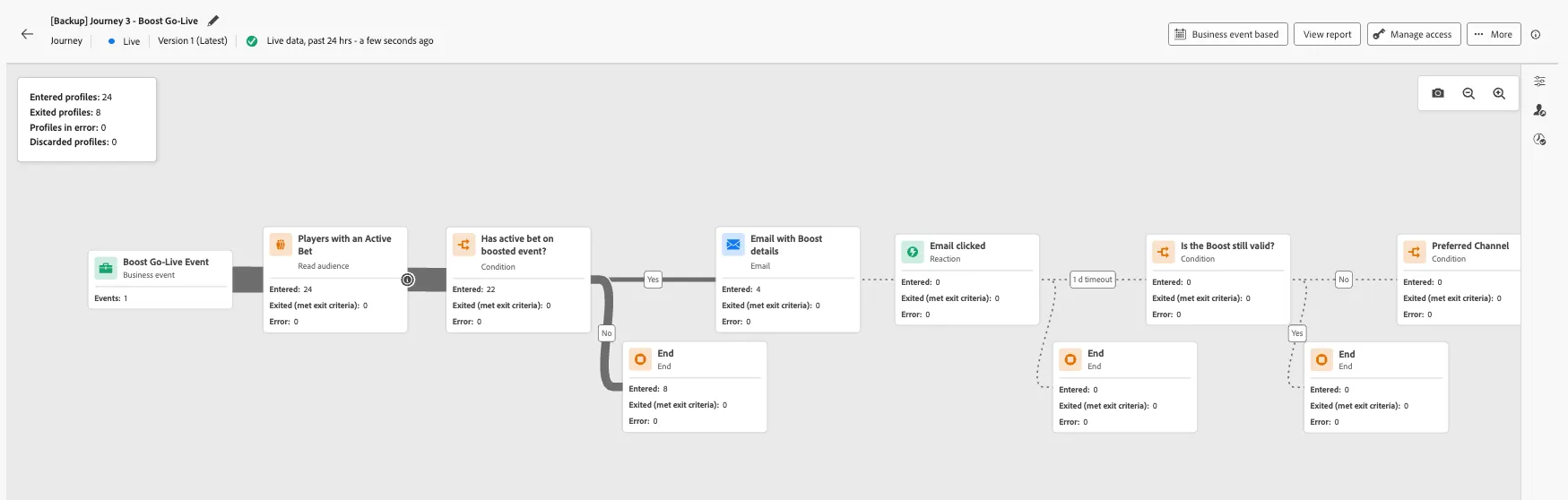
Task: Click the green live data checkmark icon
Action: [x=252, y=40]
